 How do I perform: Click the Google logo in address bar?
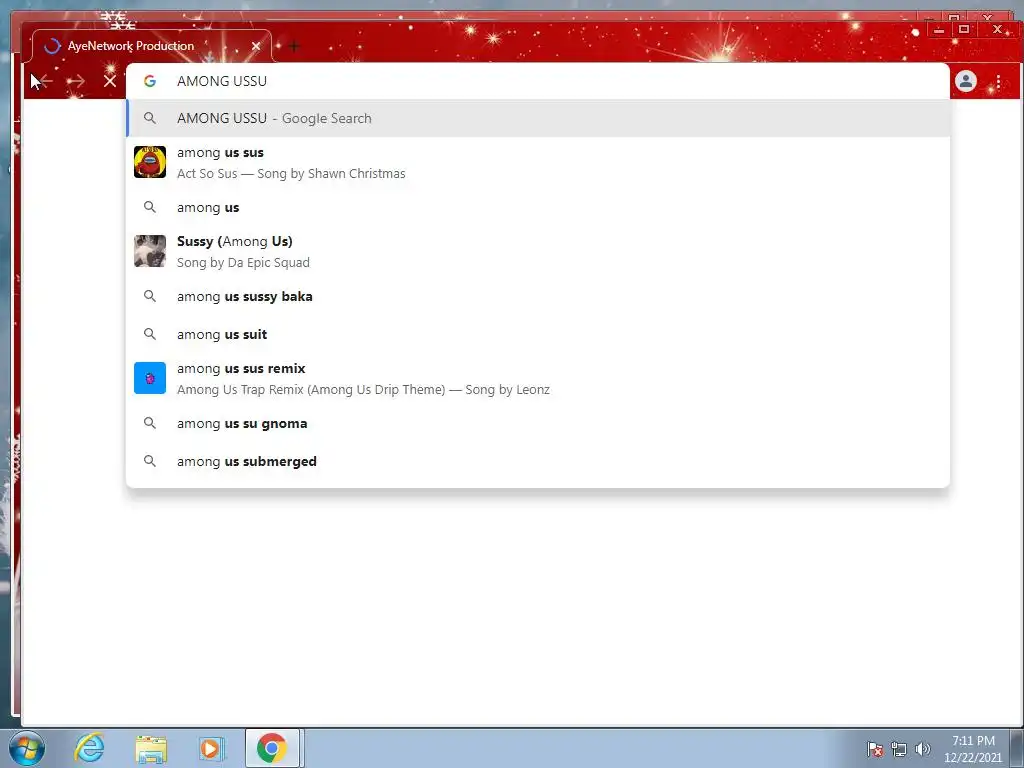click(x=150, y=81)
